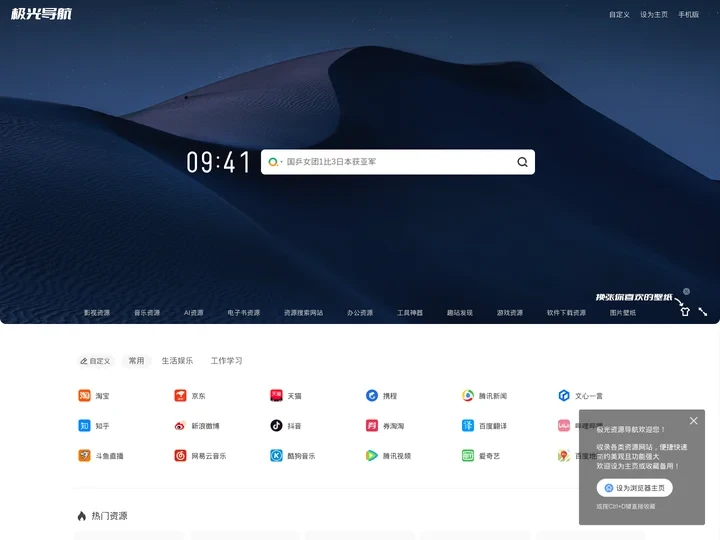Click the 手机版 link
The width and height of the screenshot is (720, 540).
tap(689, 15)
